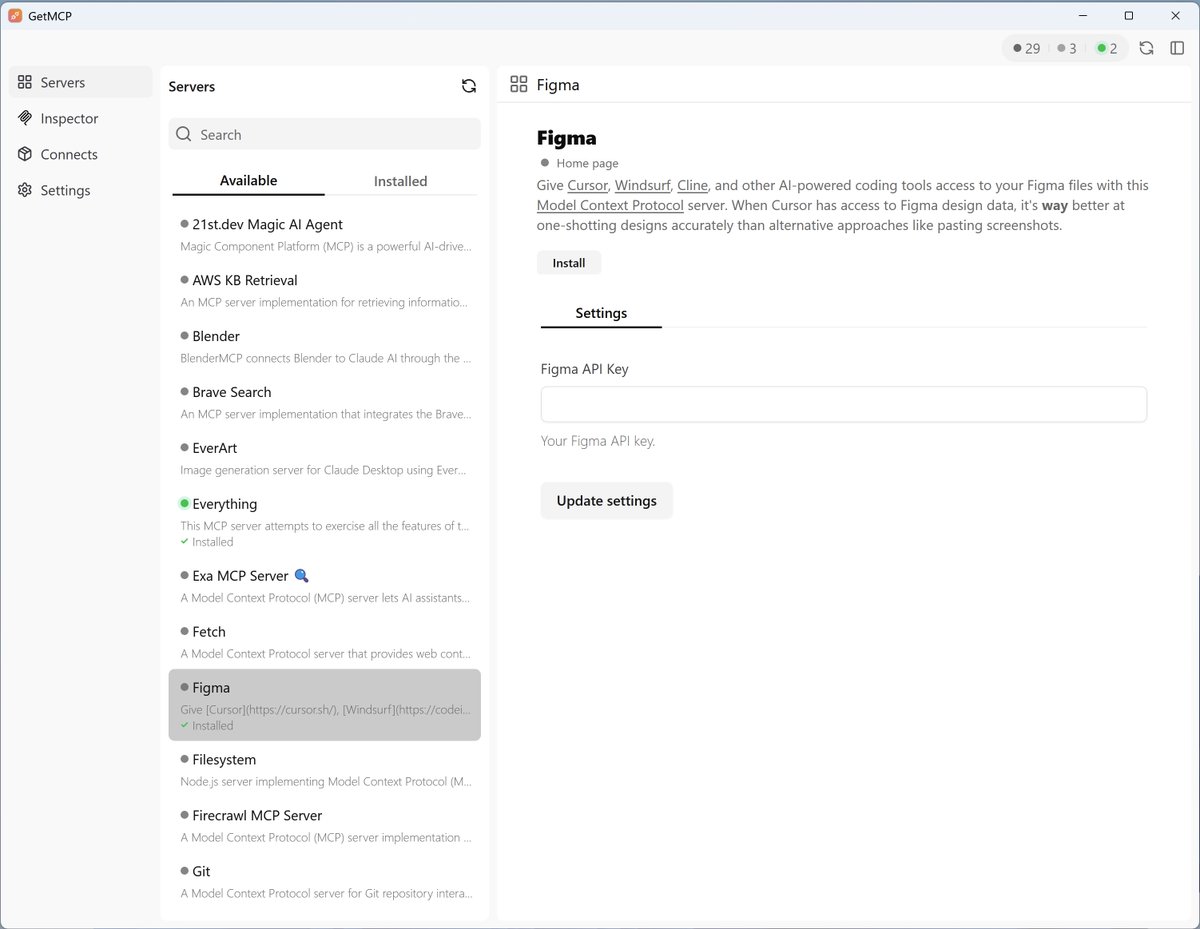Maximize the GetMCP window
The width and height of the screenshot is (1200, 929).
click(x=1129, y=15)
